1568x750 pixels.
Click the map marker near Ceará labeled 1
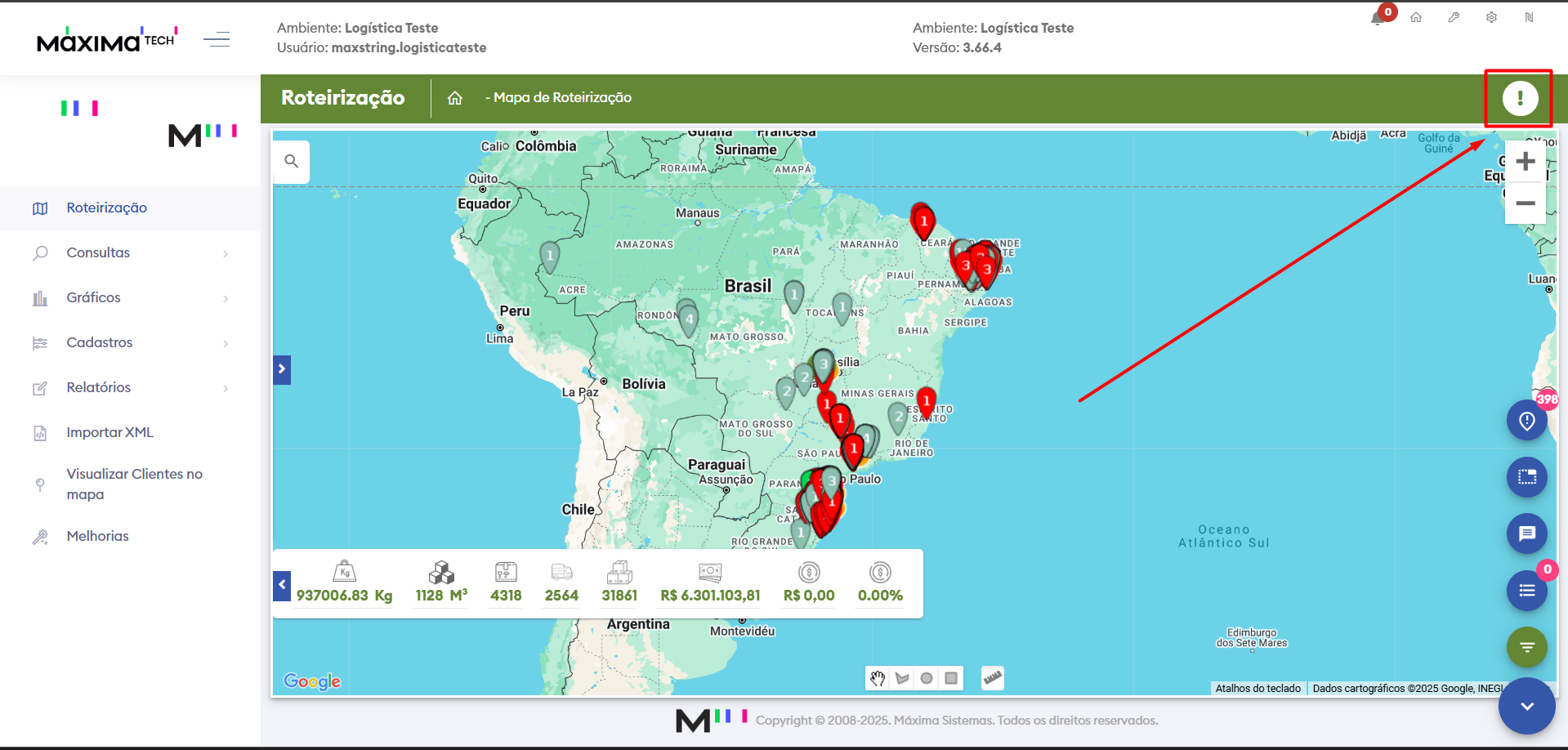click(x=923, y=222)
